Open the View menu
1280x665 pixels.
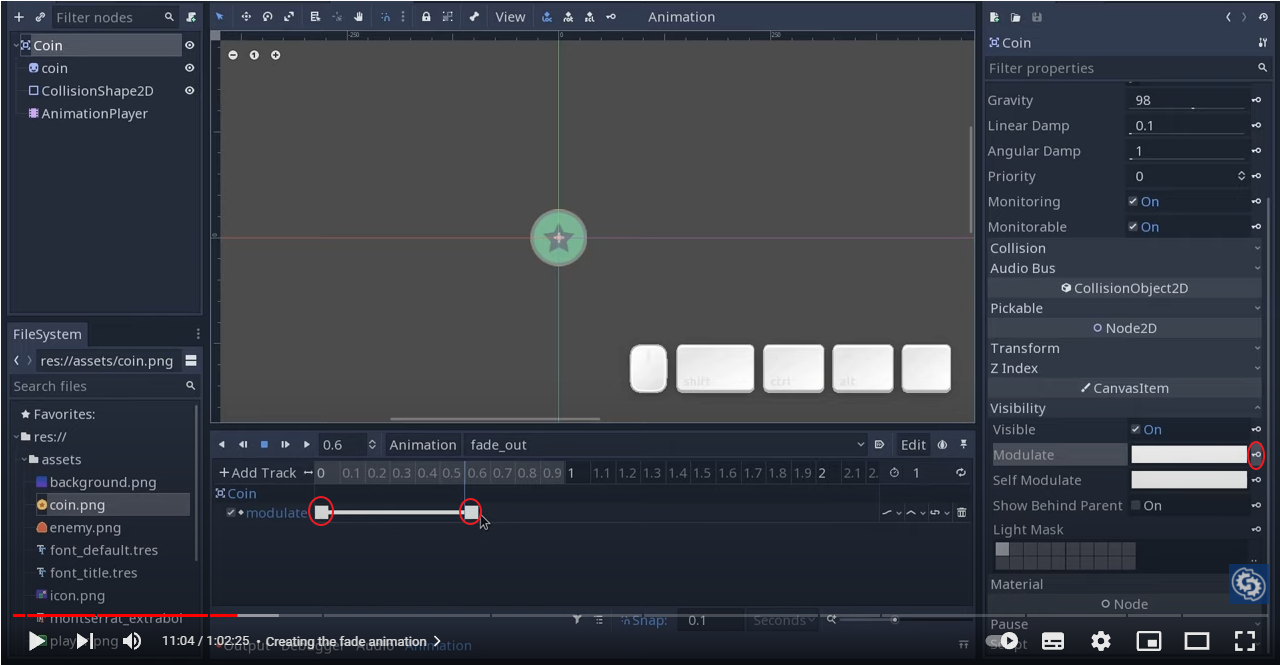click(x=510, y=17)
